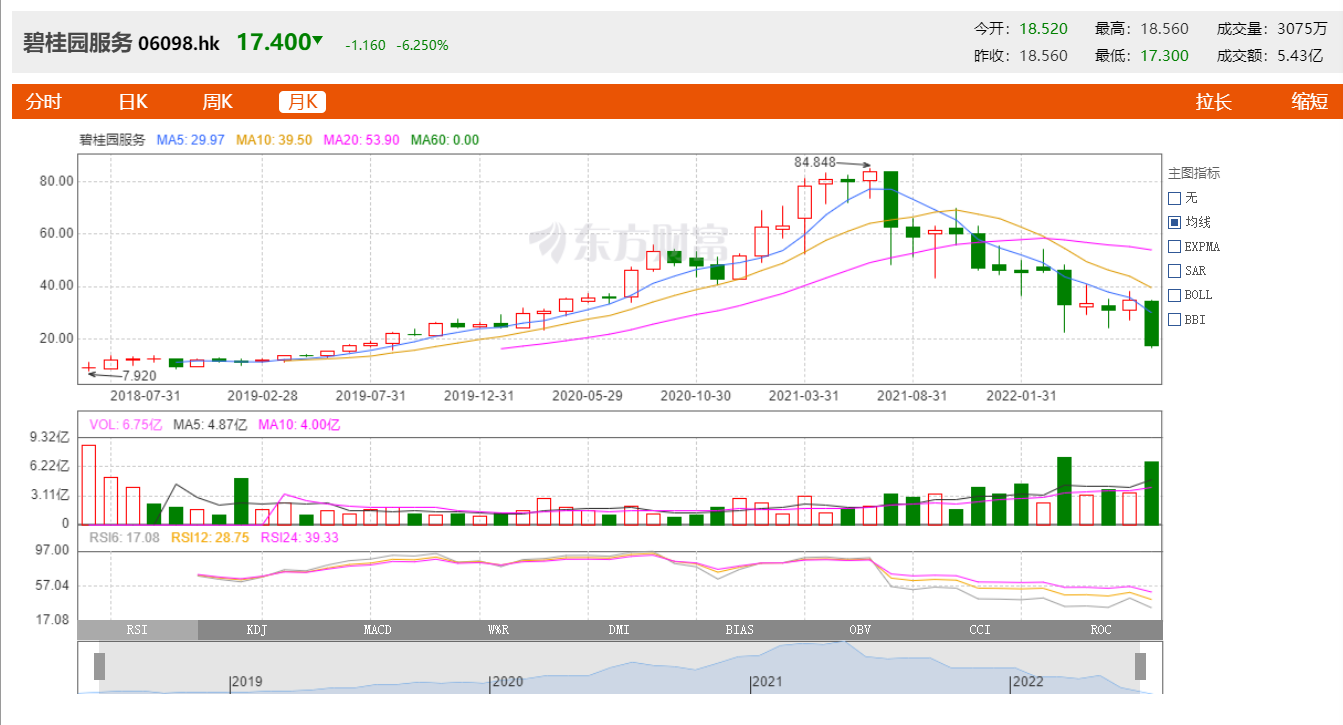
Task: Turn on the BOLL indicator
Action: pos(1175,295)
